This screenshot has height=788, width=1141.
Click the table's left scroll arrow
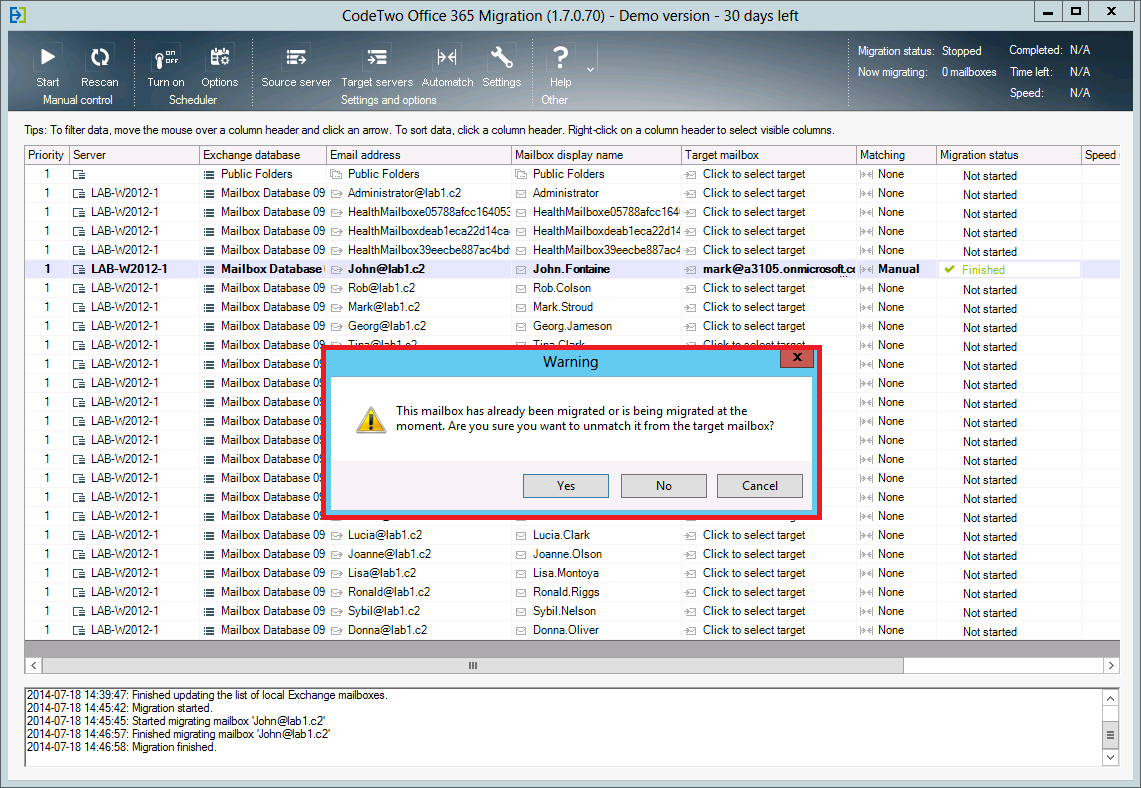click(x=33, y=665)
